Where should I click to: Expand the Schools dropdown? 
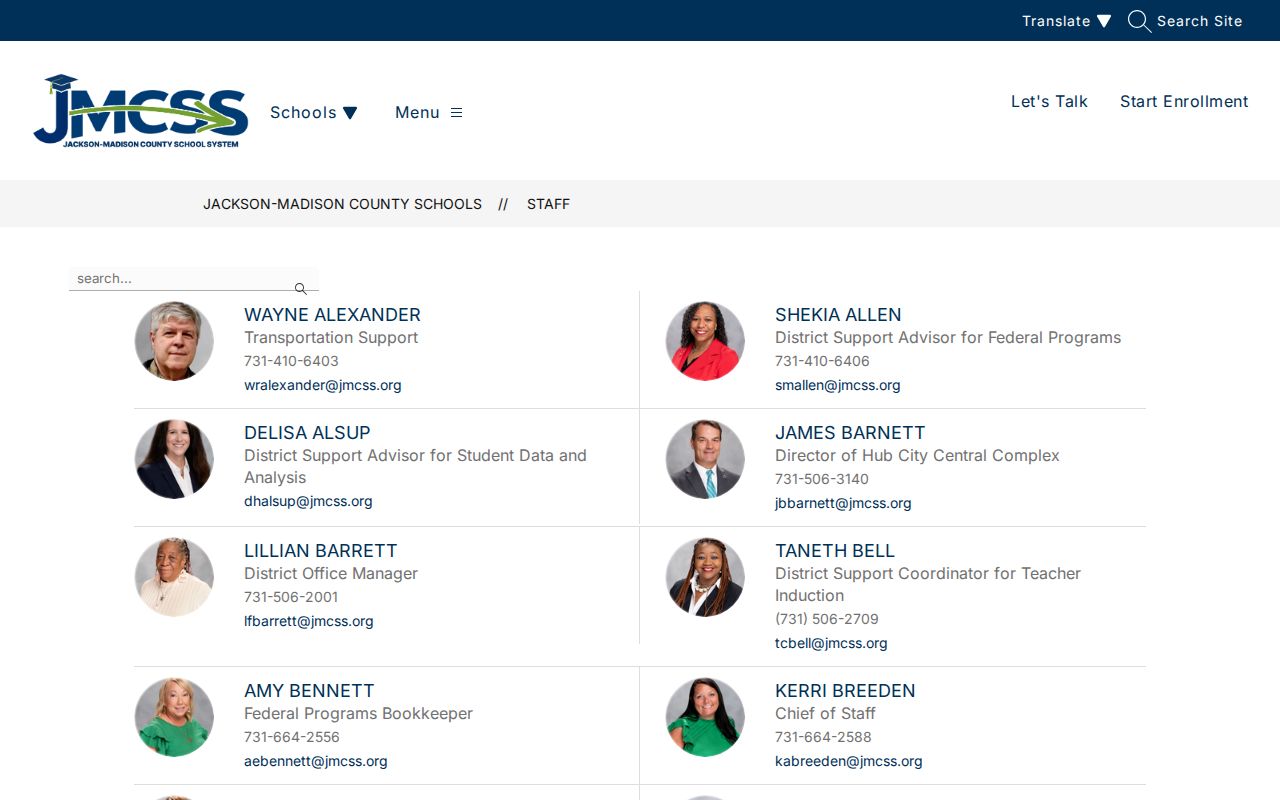pyautogui.click(x=314, y=113)
